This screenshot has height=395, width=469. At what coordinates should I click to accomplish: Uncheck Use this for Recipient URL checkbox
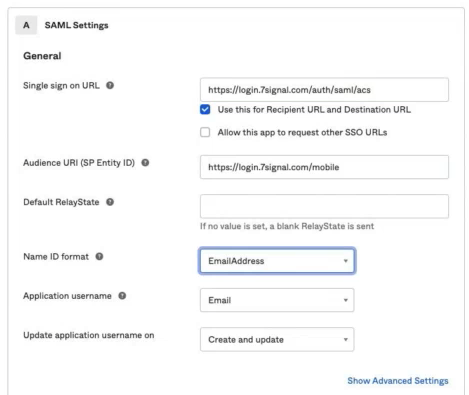(x=205, y=109)
